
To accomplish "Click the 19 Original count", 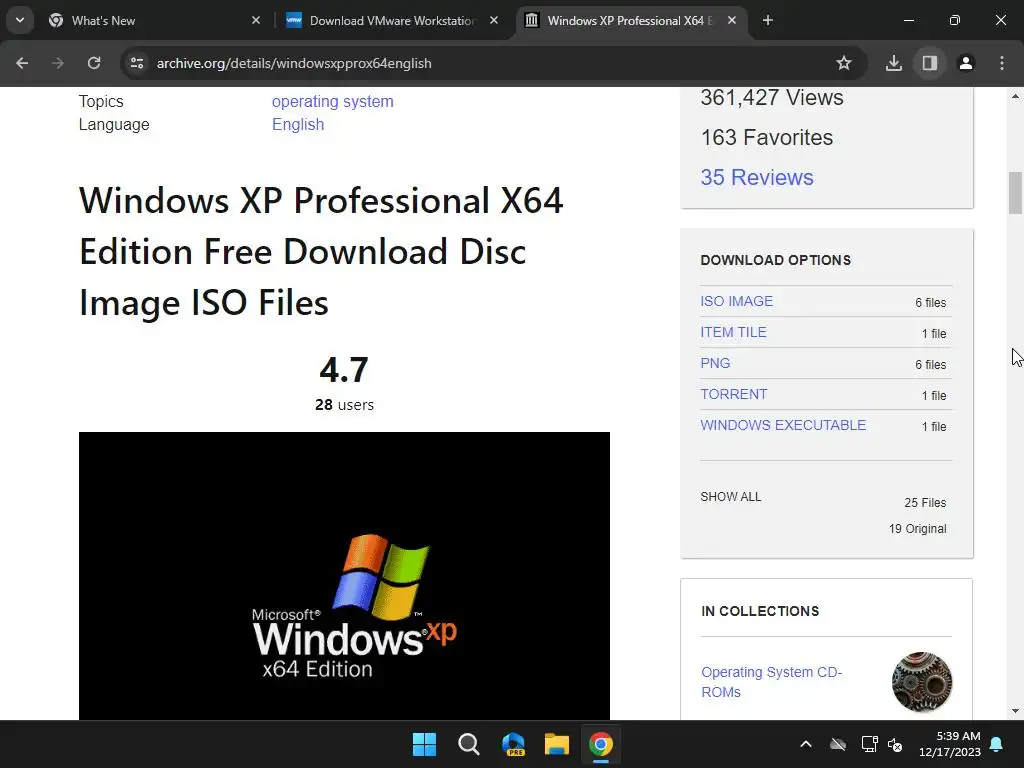I will pyautogui.click(x=918, y=529).
